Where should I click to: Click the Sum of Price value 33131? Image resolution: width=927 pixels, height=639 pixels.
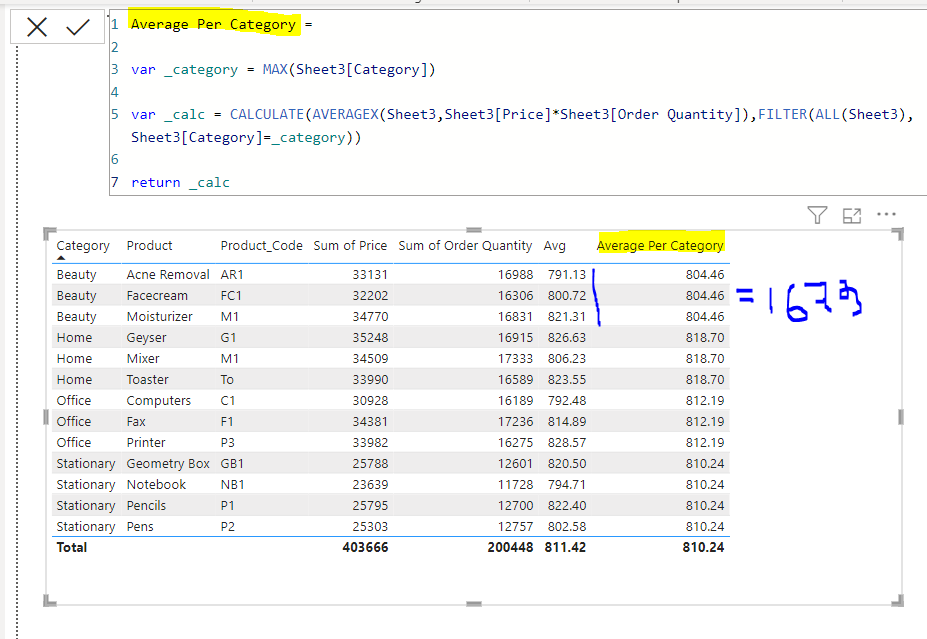point(370,274)
